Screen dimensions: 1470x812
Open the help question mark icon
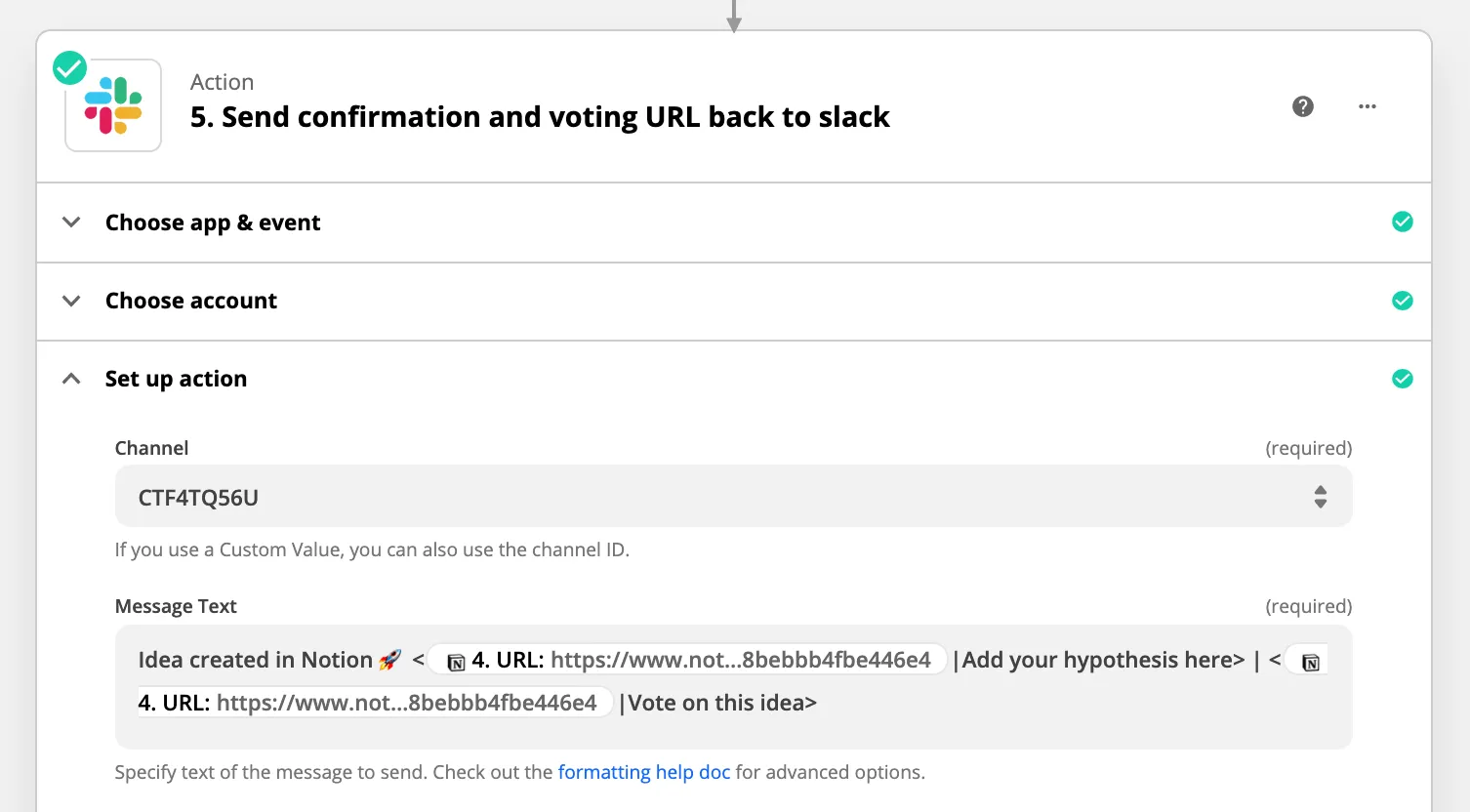1303,106
